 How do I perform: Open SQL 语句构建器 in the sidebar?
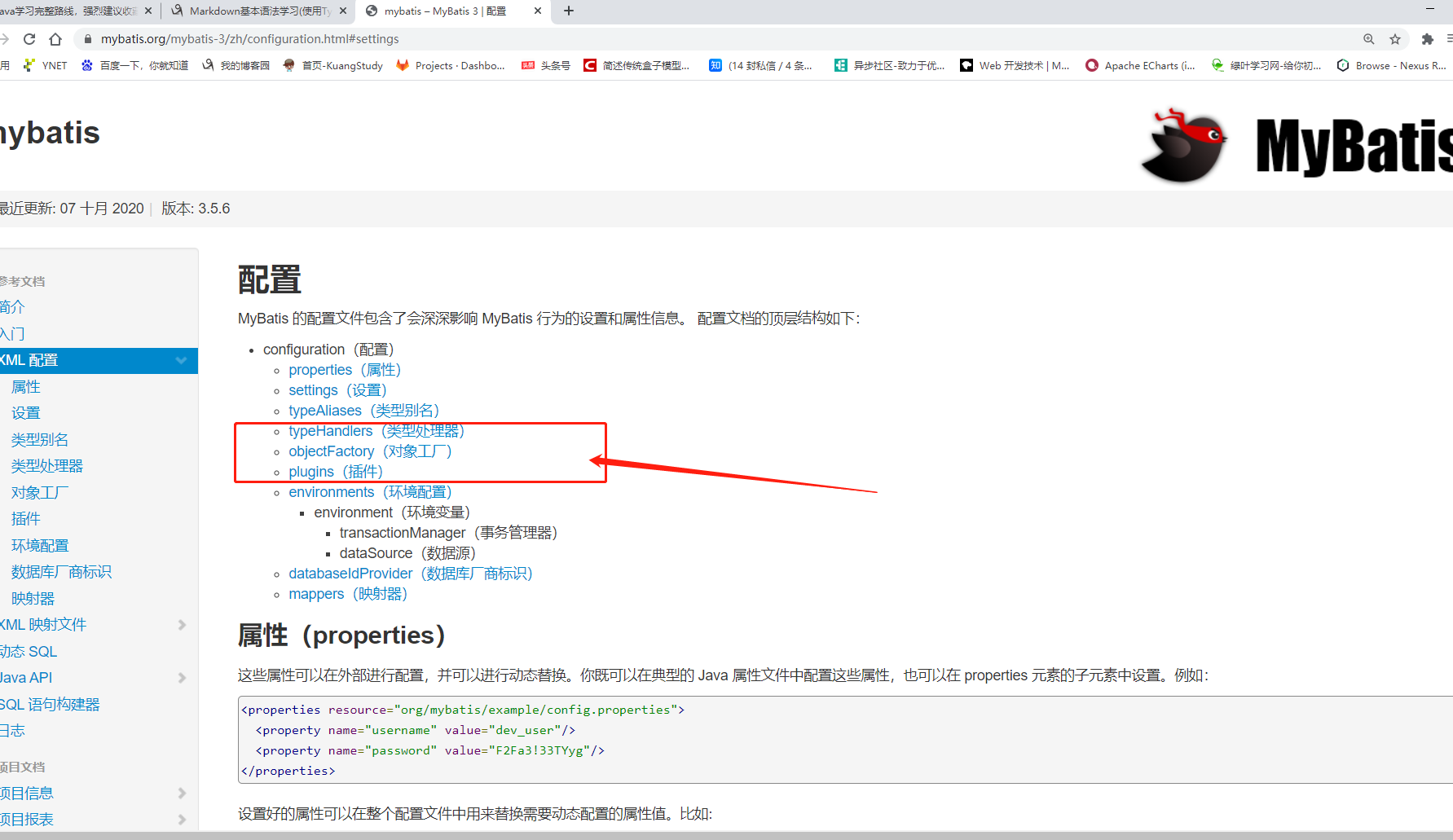point(50,705)
